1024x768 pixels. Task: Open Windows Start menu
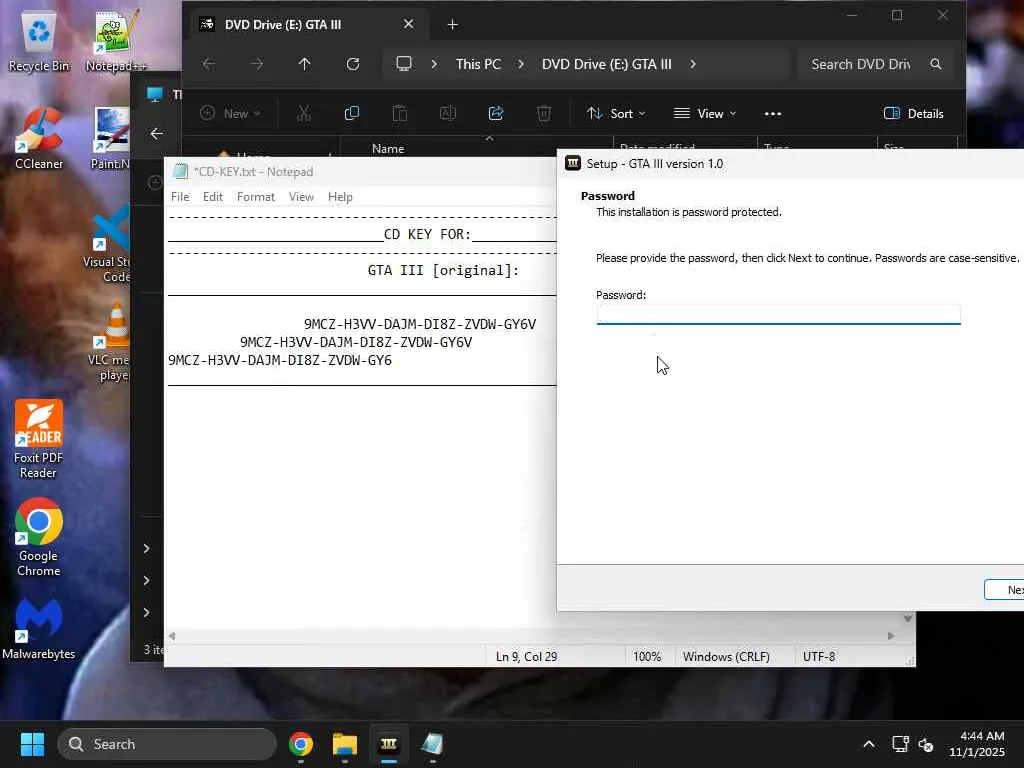(32, 744)
